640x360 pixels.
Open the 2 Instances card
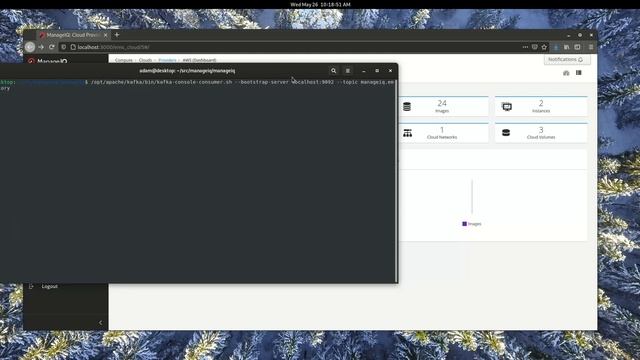541,106
